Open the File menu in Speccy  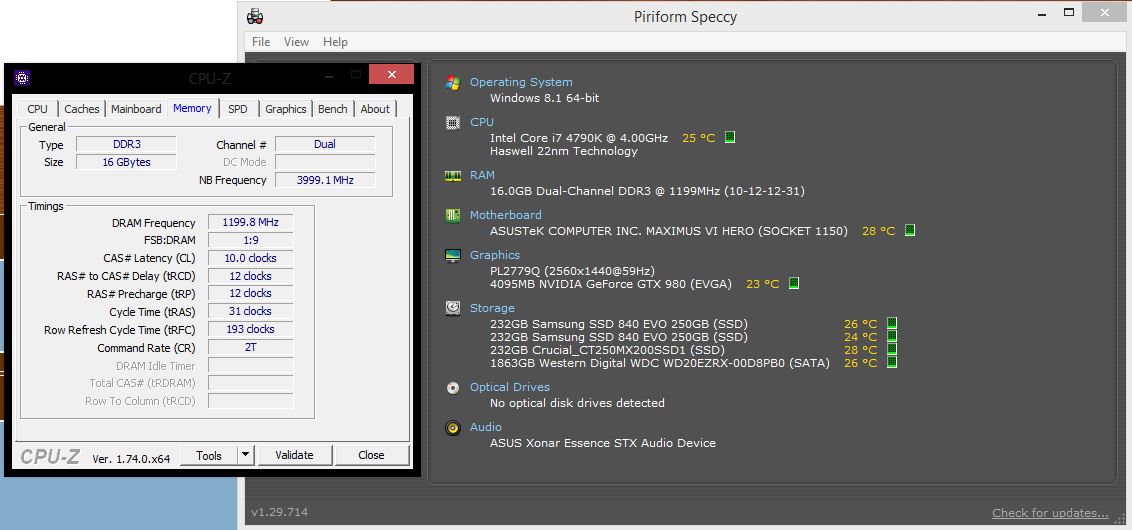click(261, 42)
